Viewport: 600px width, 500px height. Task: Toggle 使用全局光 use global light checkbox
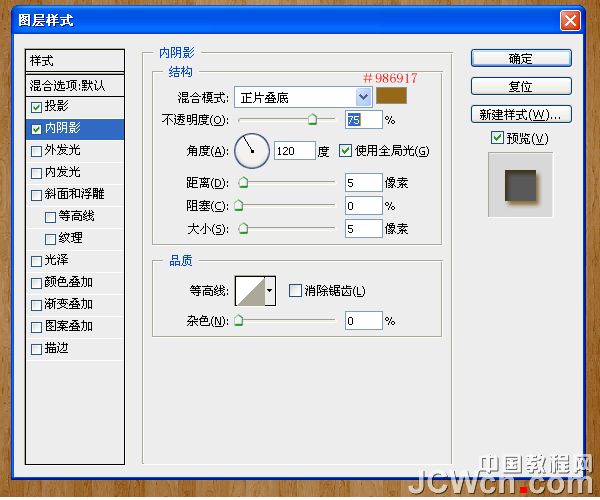point(345,151)
